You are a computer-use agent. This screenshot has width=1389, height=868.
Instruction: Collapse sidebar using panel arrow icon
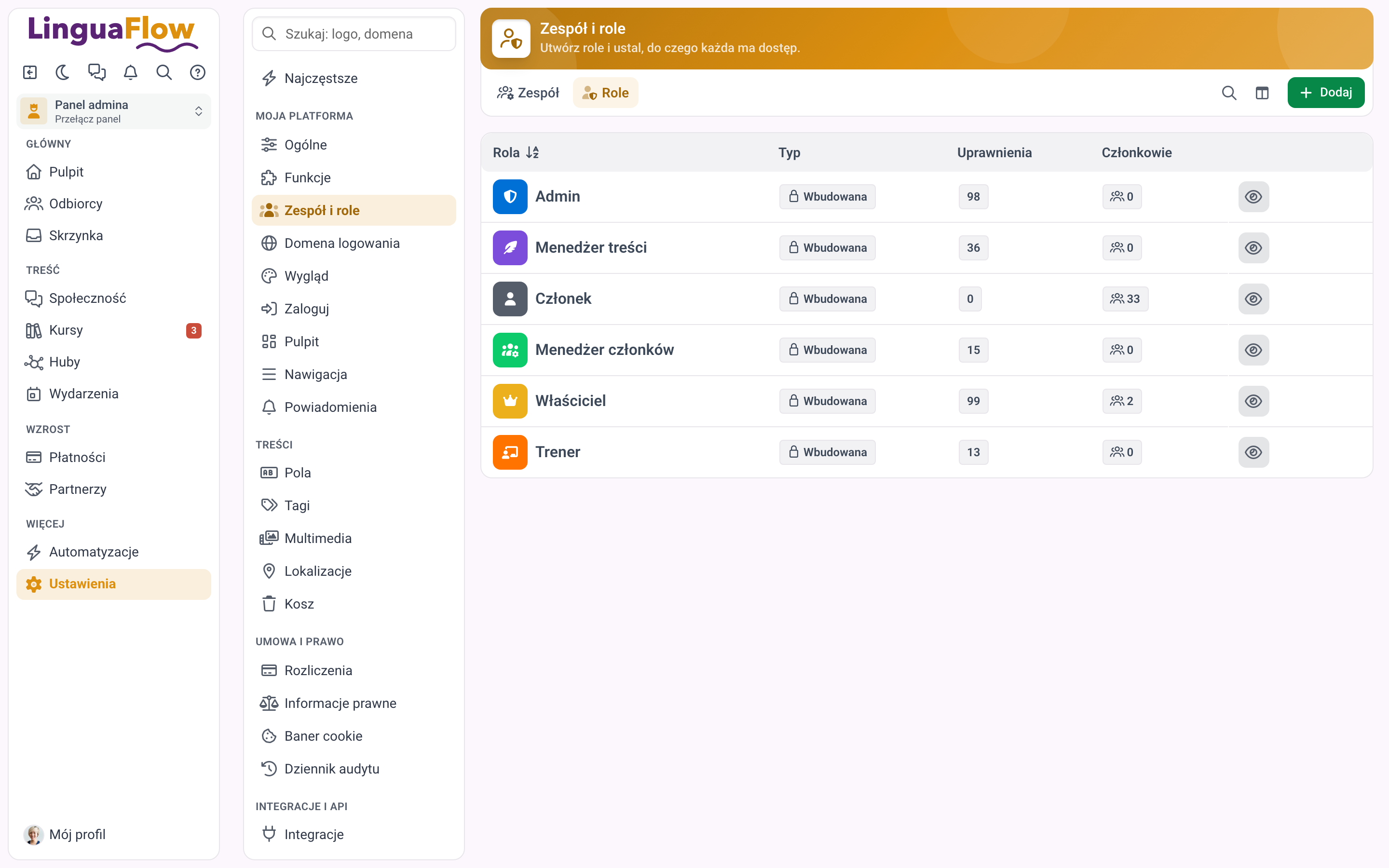tap(30, 72)
